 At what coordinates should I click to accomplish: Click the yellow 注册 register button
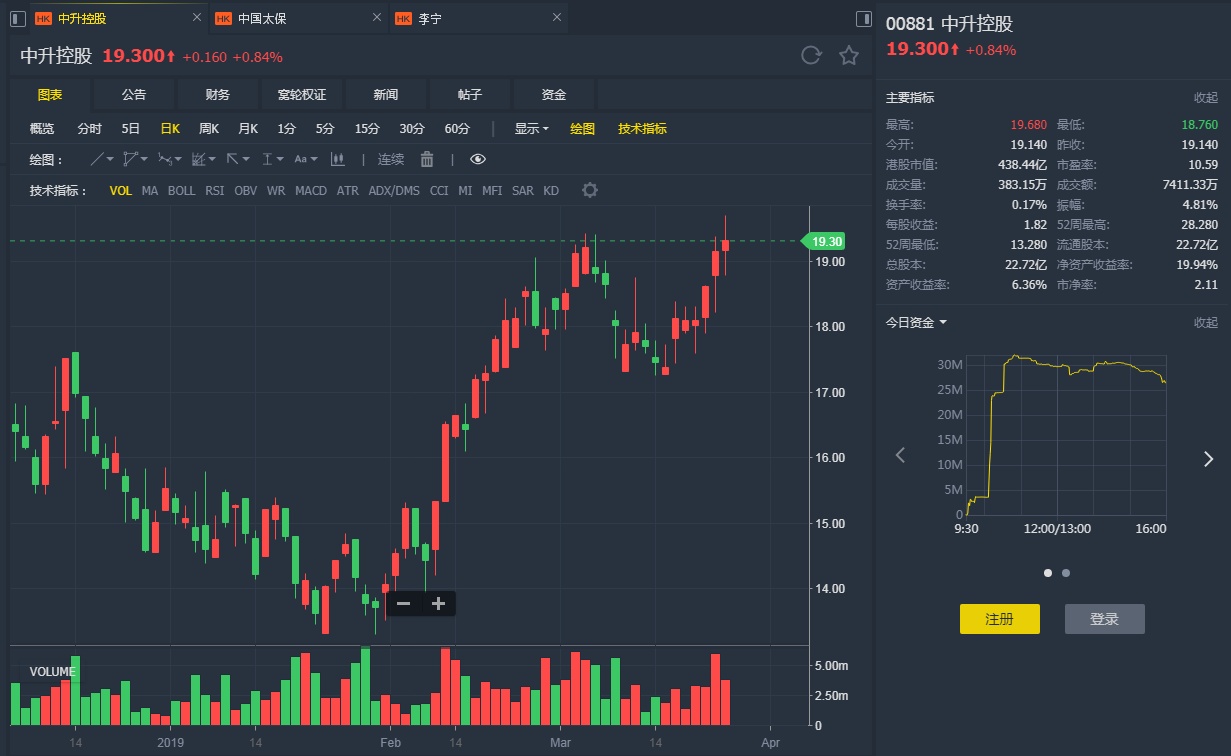(999, 619)
